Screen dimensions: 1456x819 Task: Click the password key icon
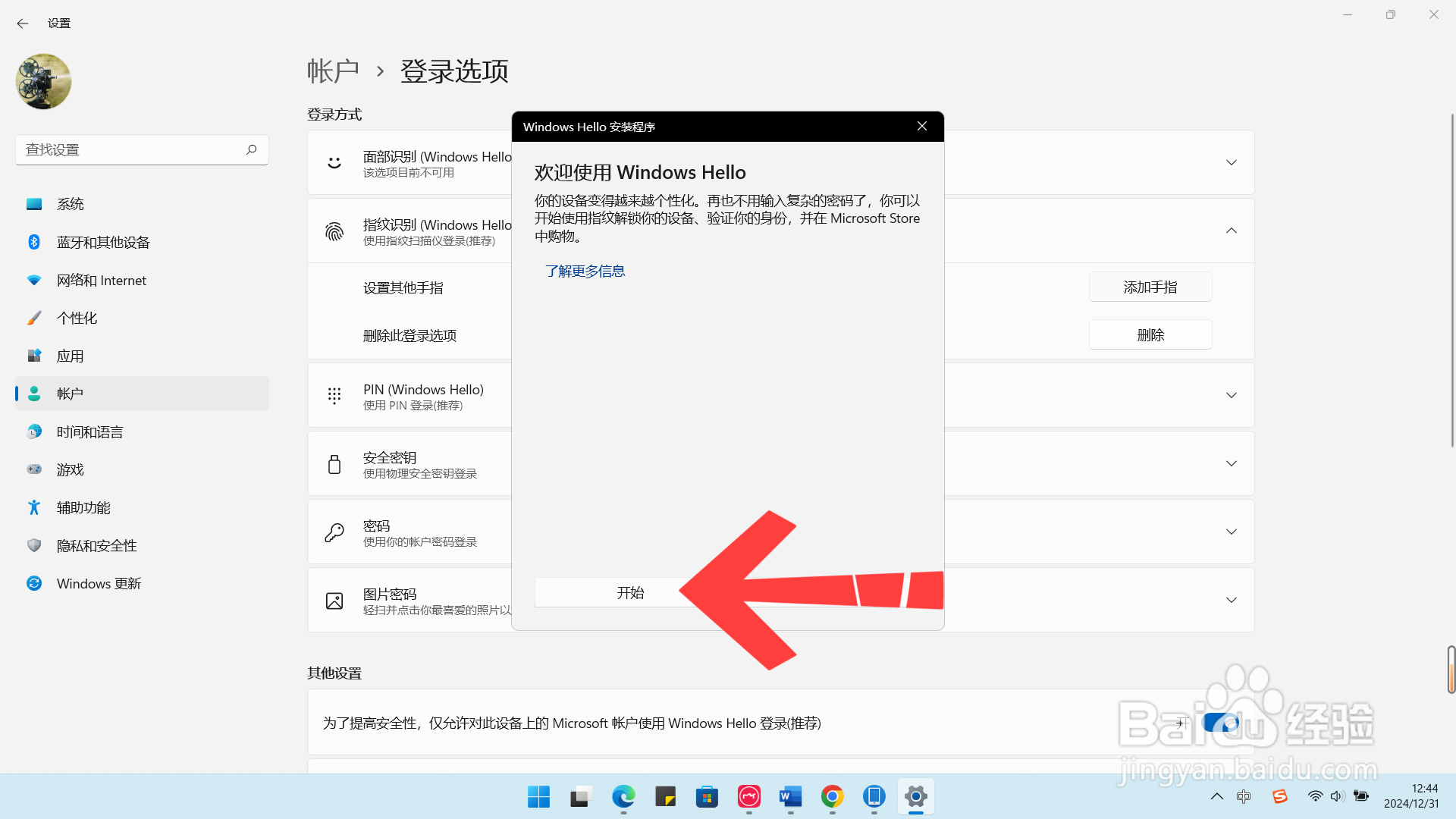click(334, 532)
